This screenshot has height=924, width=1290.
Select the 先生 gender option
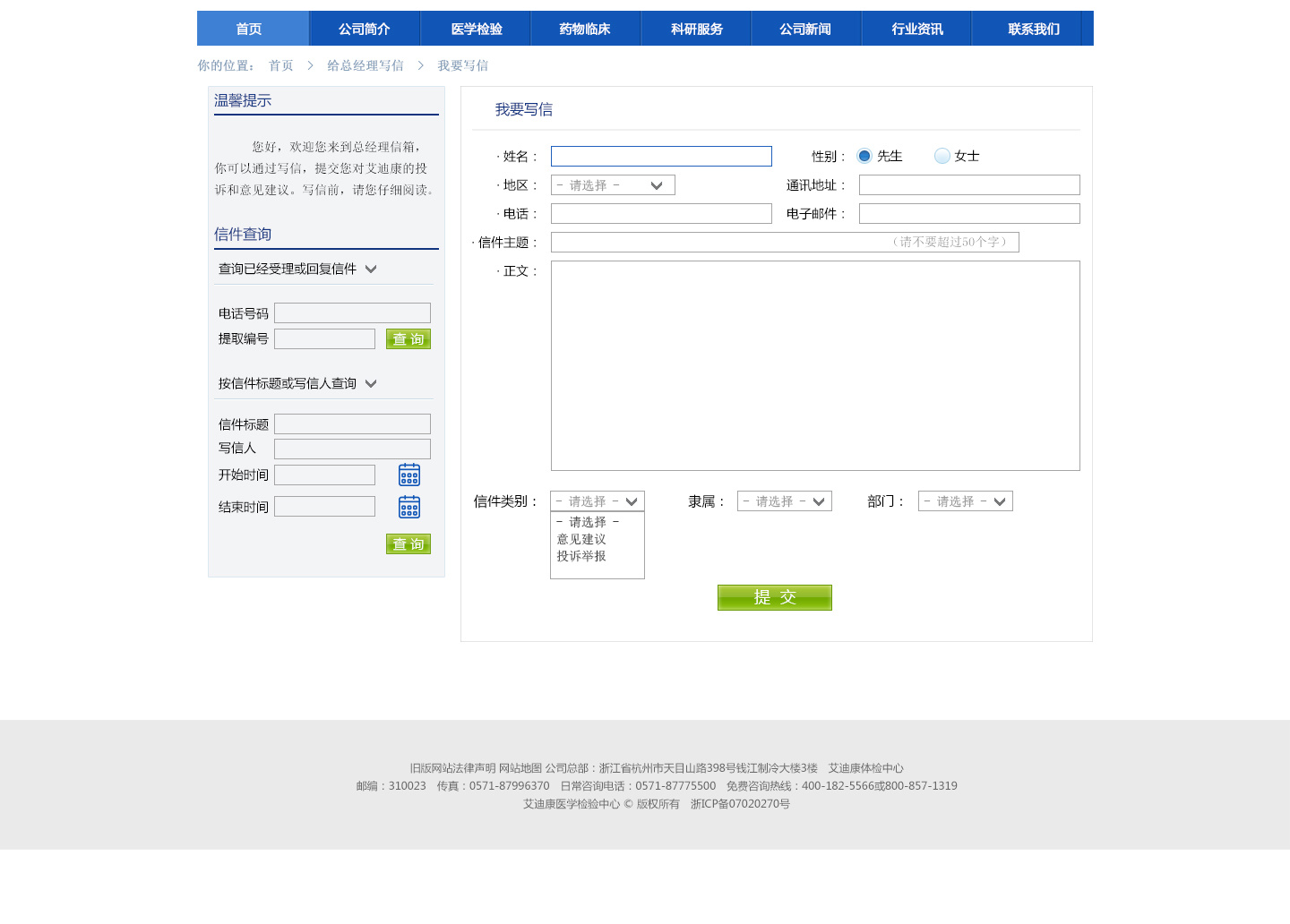click(x=864, y=155)
